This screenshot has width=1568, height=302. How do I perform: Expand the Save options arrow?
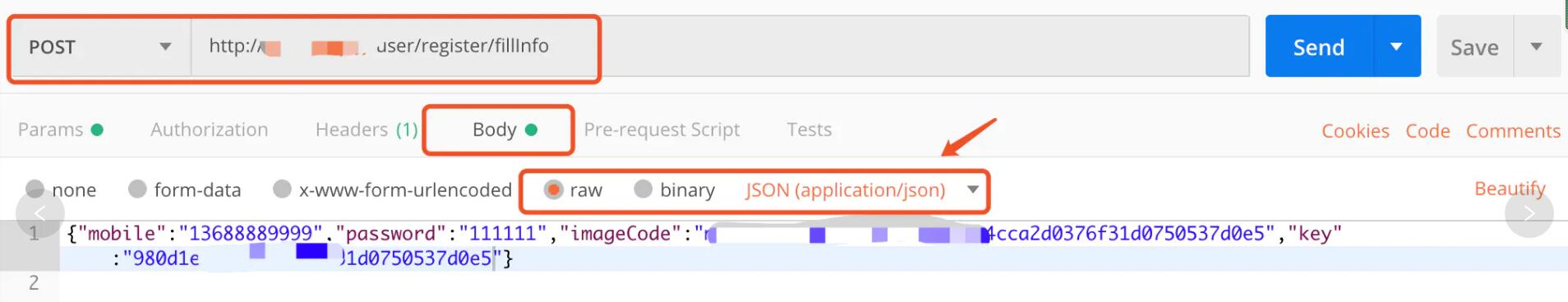coord(1536,47)
